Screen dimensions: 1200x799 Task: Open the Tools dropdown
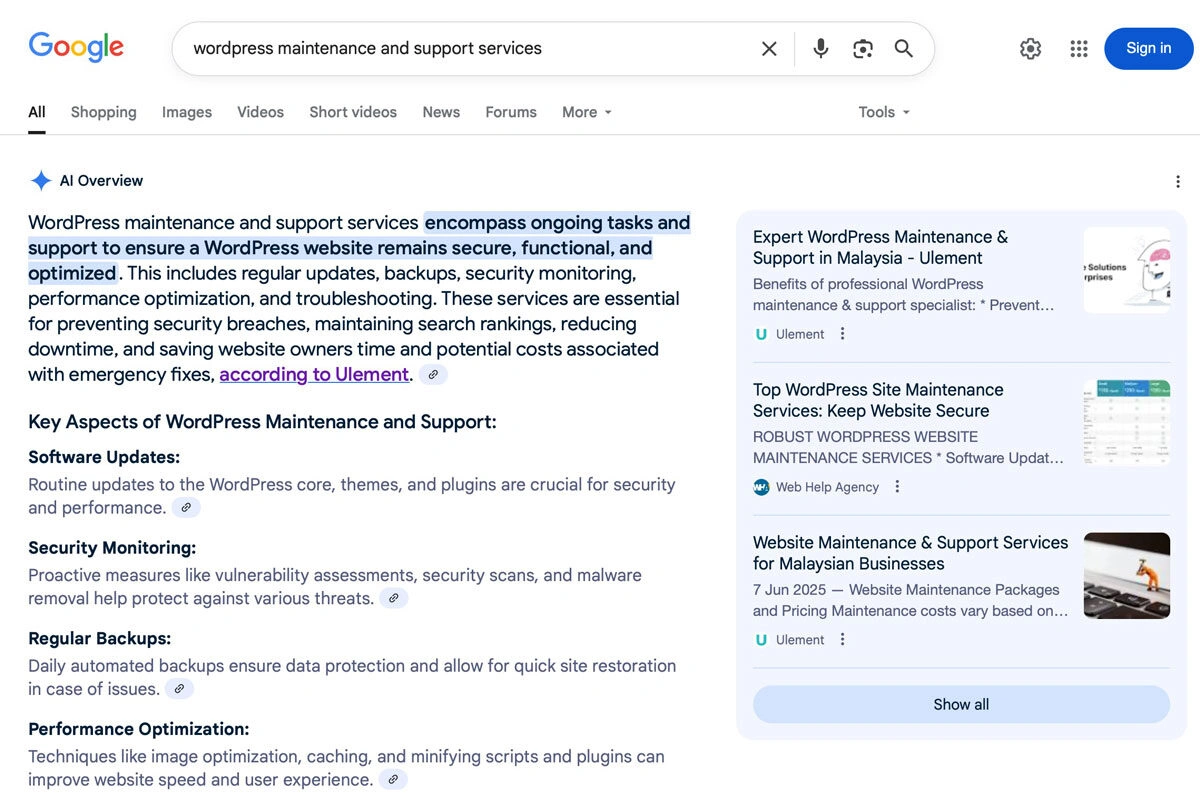point(884,112)
